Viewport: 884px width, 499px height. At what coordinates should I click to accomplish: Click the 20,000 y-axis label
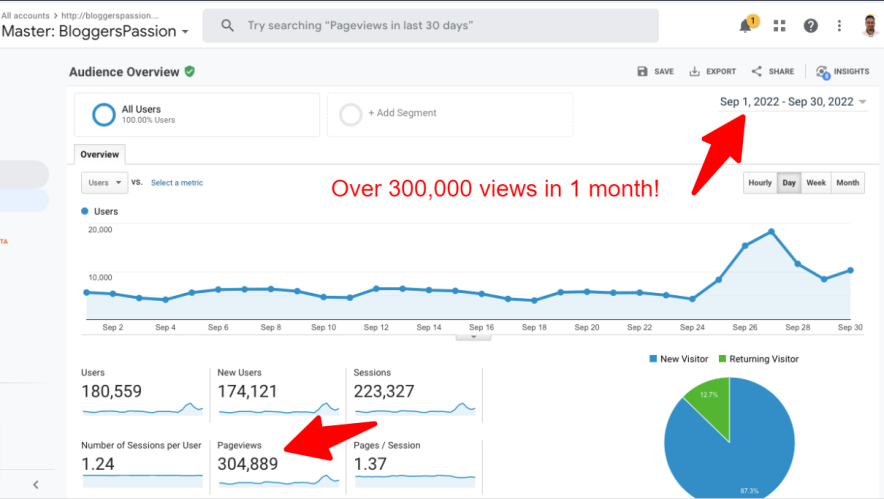100,229
